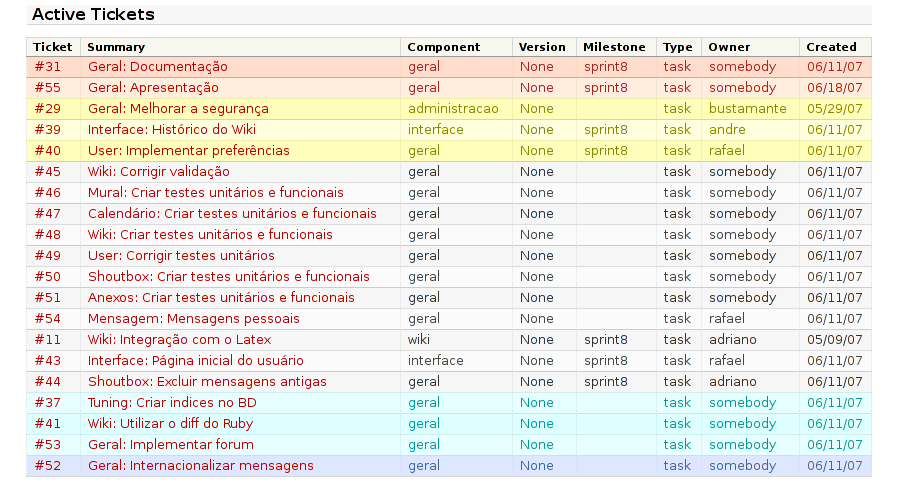Open 'Tuning: Criar indices no BD'
The height and width of the screenshot is (487, 910).
pos(172,403)
